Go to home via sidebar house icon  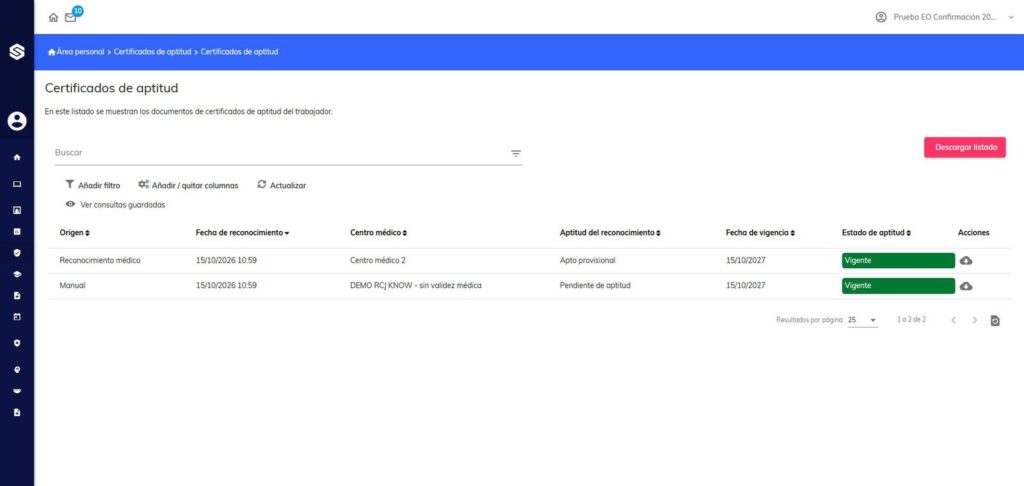[x=17, y=157]
